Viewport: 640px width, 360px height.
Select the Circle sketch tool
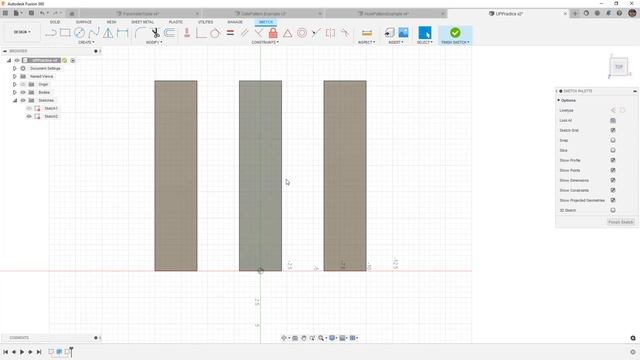point(79,33)
